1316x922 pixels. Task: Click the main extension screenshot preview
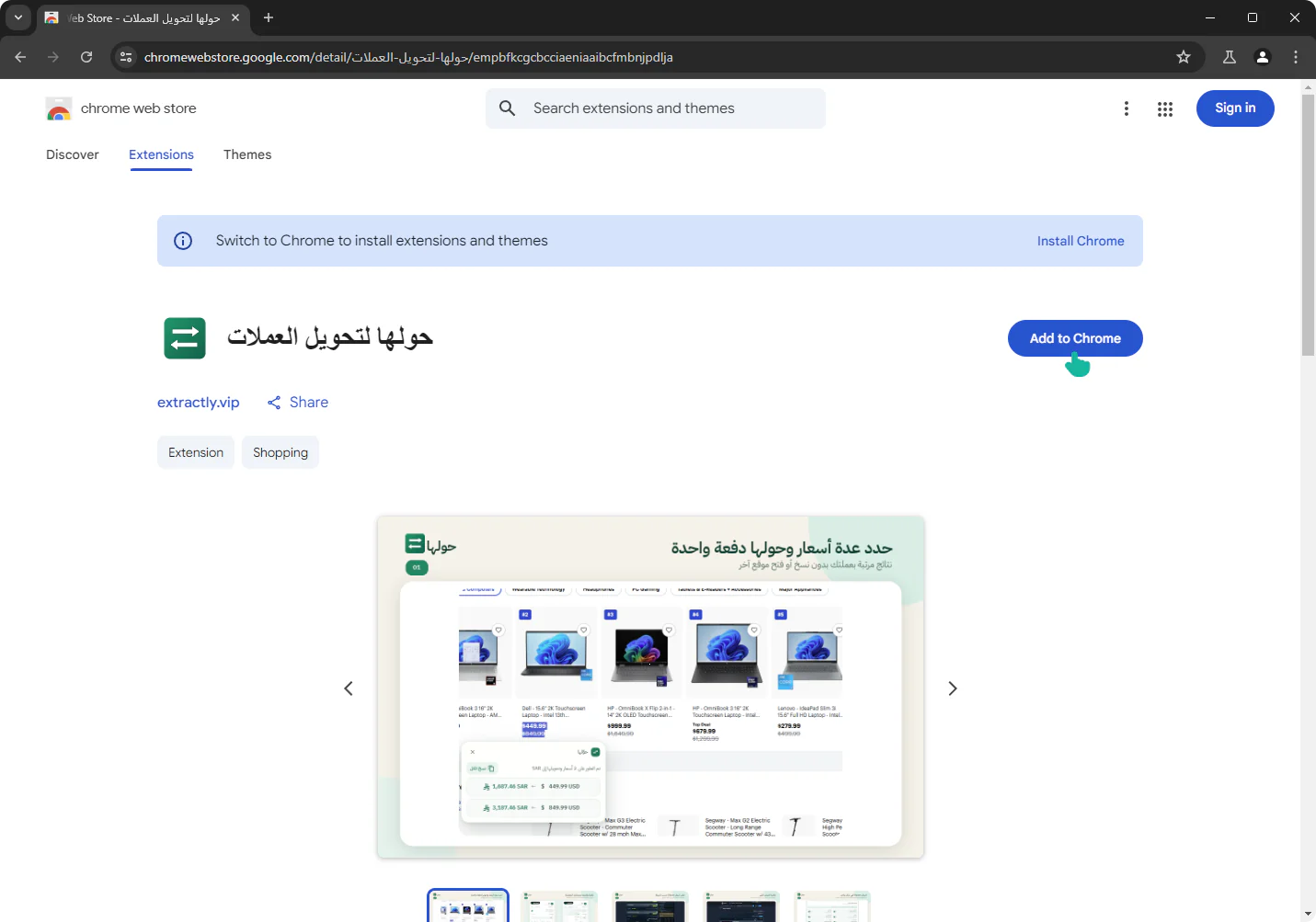651,688
